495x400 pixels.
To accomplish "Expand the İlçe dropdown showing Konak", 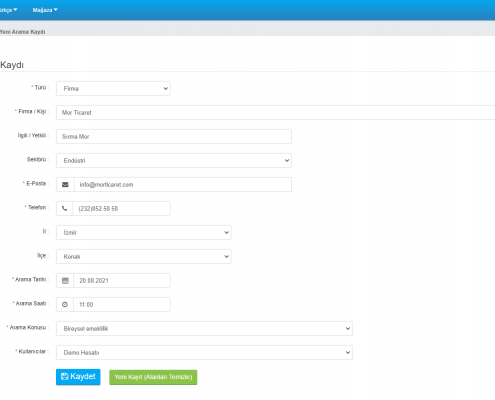I will point(144,257).
